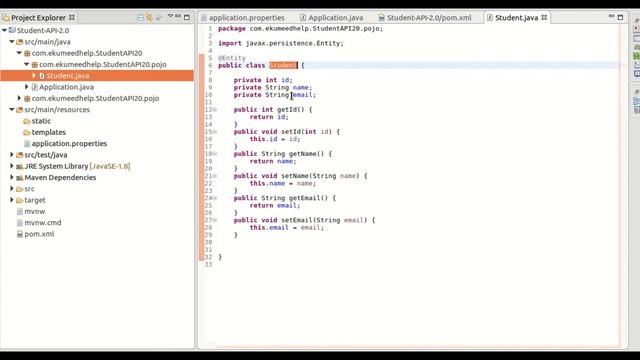Image resolution: width=640 pixels, height=360 pixels.
Task: Open the Project Explorer view menu arrow
Action: click(171, 17)
